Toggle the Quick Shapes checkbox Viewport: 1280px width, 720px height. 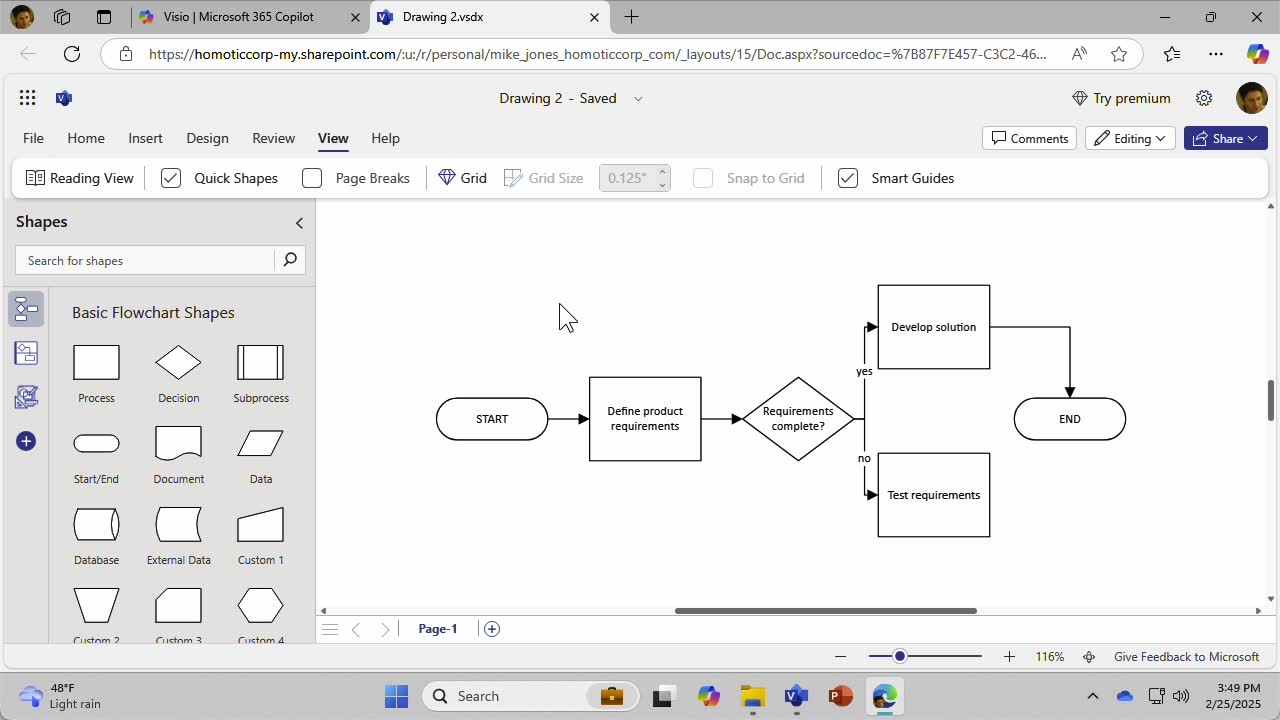(x=171, y=178)
